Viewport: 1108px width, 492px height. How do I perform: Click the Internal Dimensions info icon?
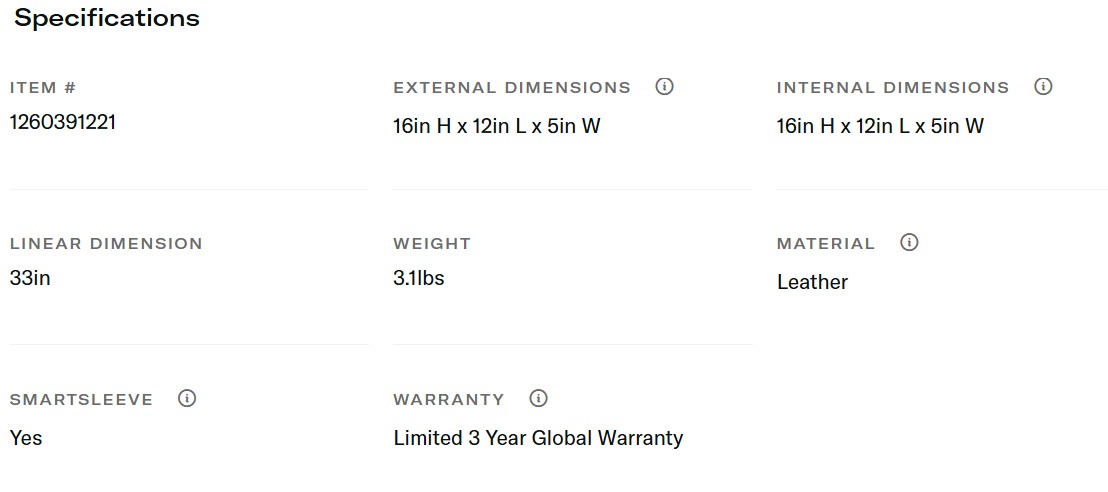coord(1043,87)
